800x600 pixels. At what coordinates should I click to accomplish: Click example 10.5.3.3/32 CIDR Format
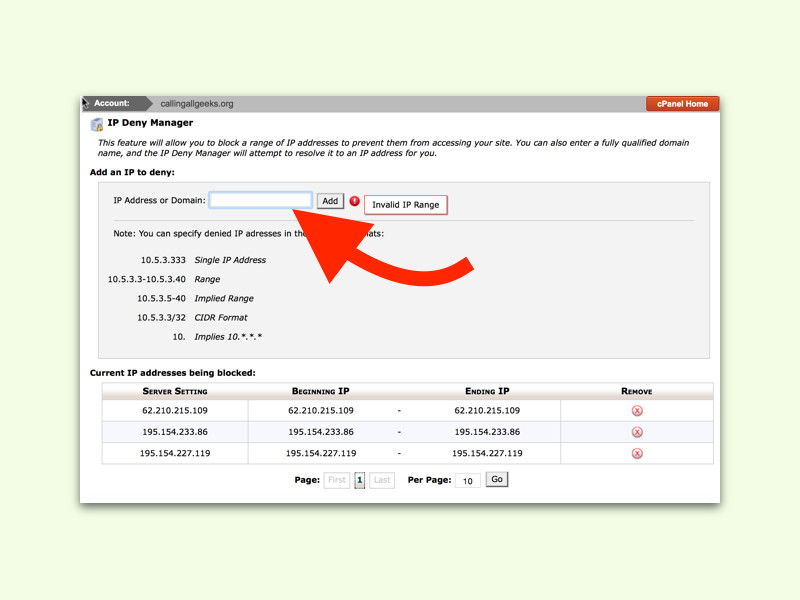click(192, 318)
